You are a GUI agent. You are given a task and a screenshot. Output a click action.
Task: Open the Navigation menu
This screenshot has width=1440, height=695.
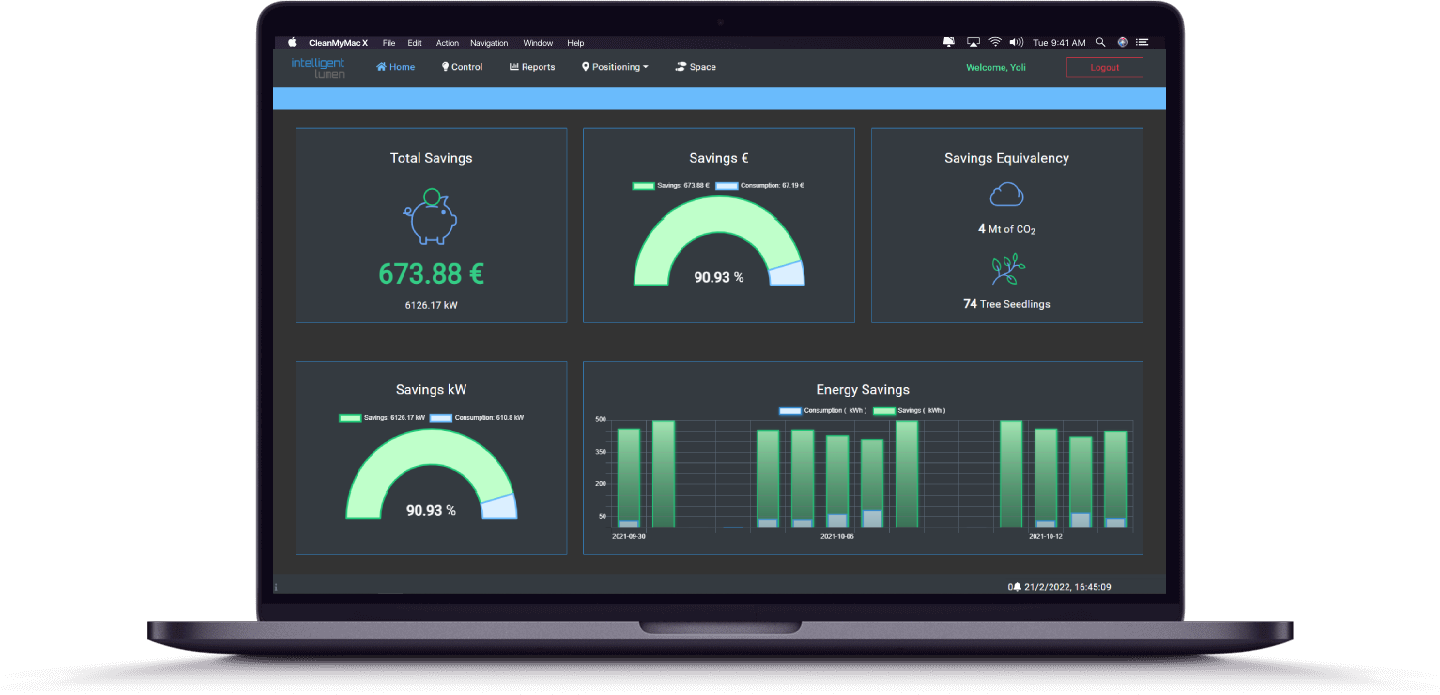point(489,43)
